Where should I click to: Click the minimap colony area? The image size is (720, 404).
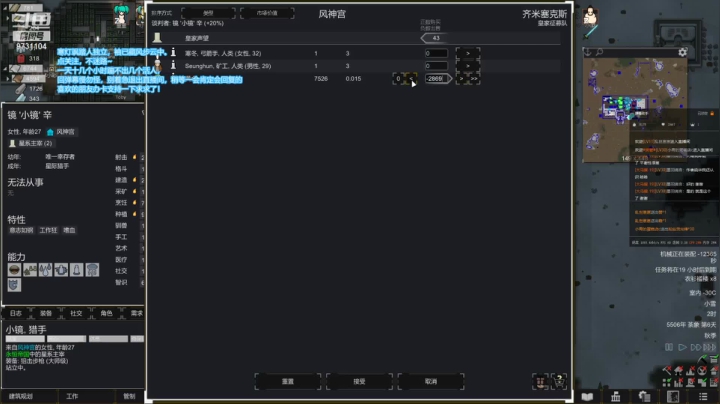(x=624, y=107)
